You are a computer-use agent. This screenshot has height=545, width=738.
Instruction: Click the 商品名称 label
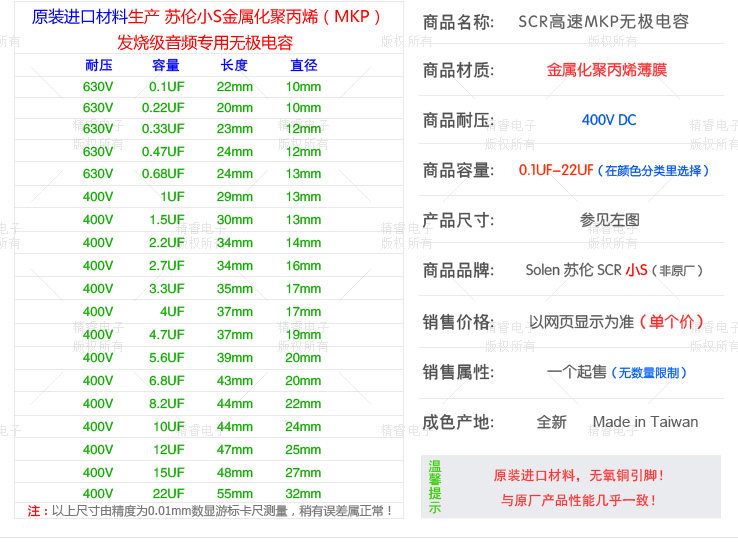point(458,22)
